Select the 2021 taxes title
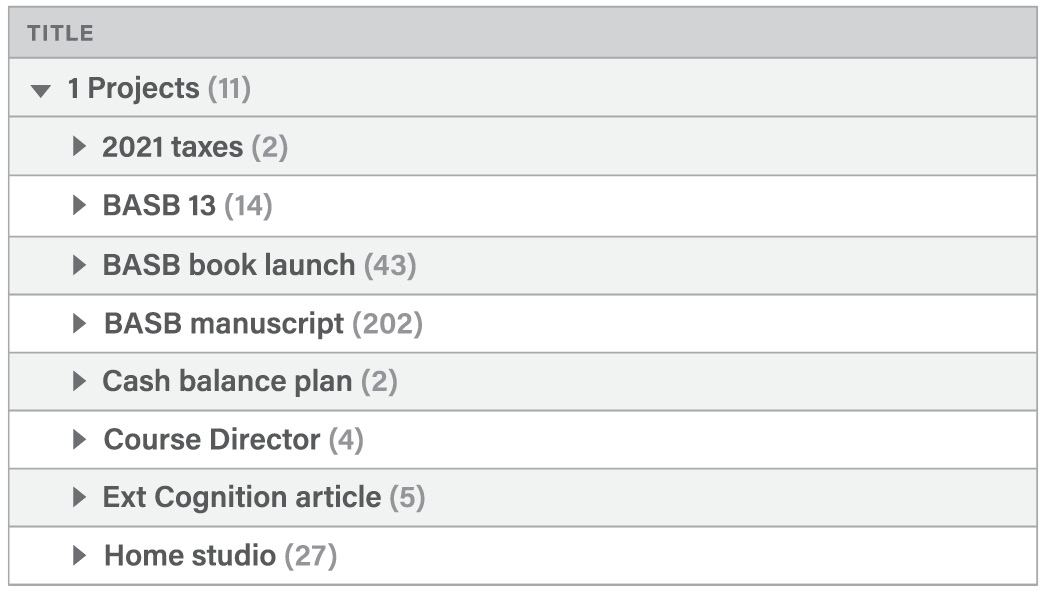Viewport: 1040px width, 592px height. (172, 148)
